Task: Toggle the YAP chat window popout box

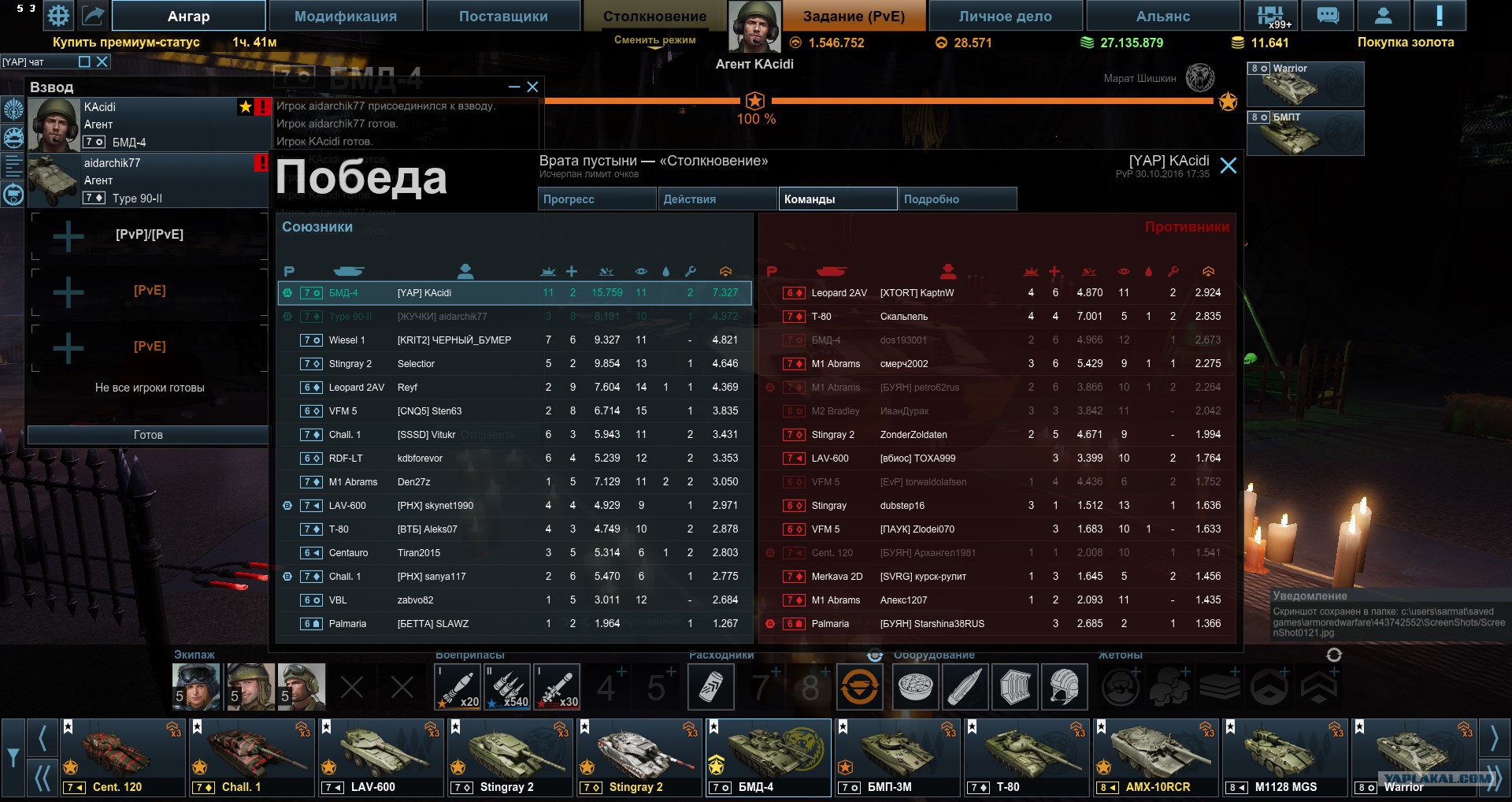Action: (x=85, y=61)
